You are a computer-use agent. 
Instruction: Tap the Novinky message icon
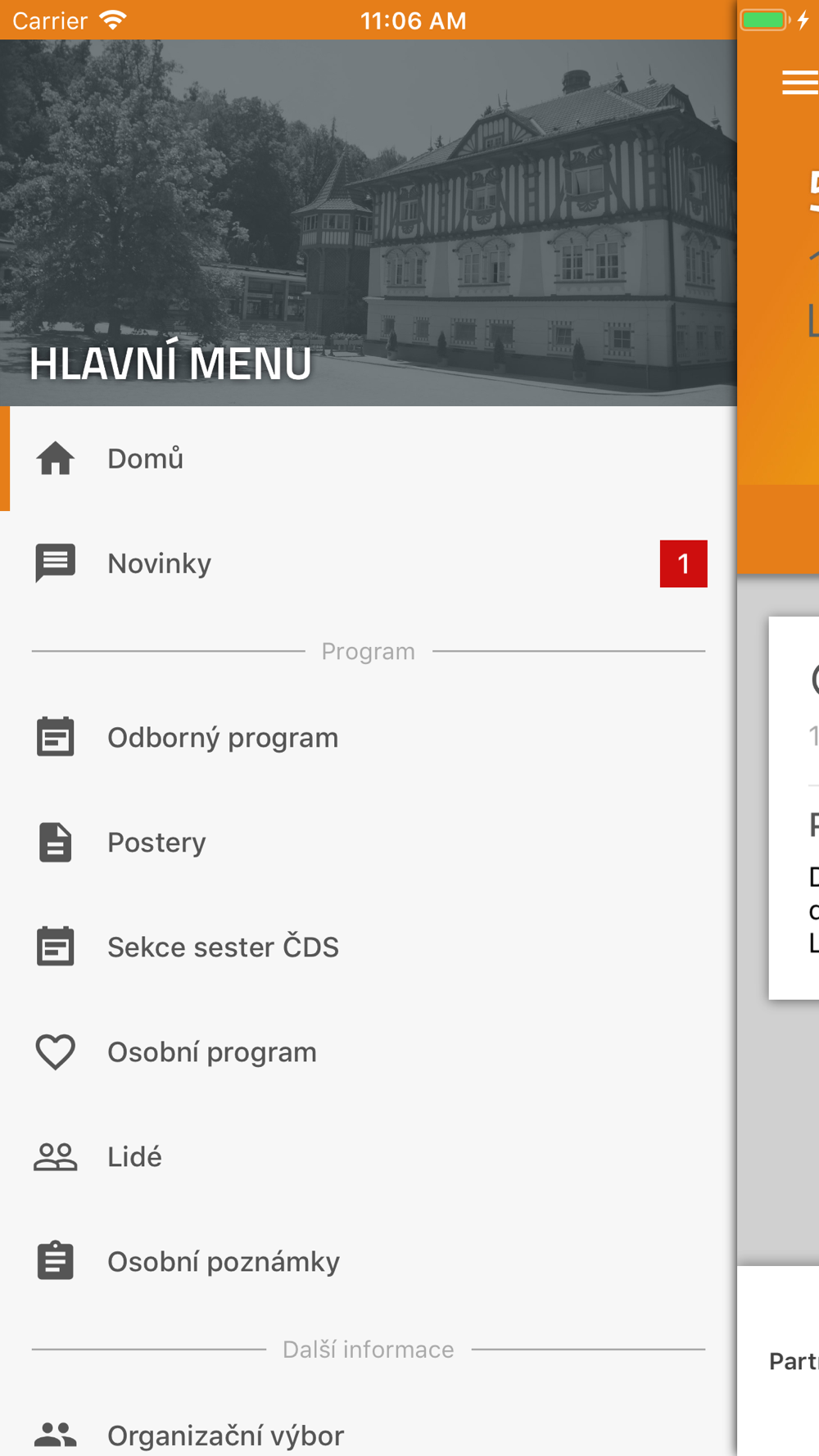point(56,563)
